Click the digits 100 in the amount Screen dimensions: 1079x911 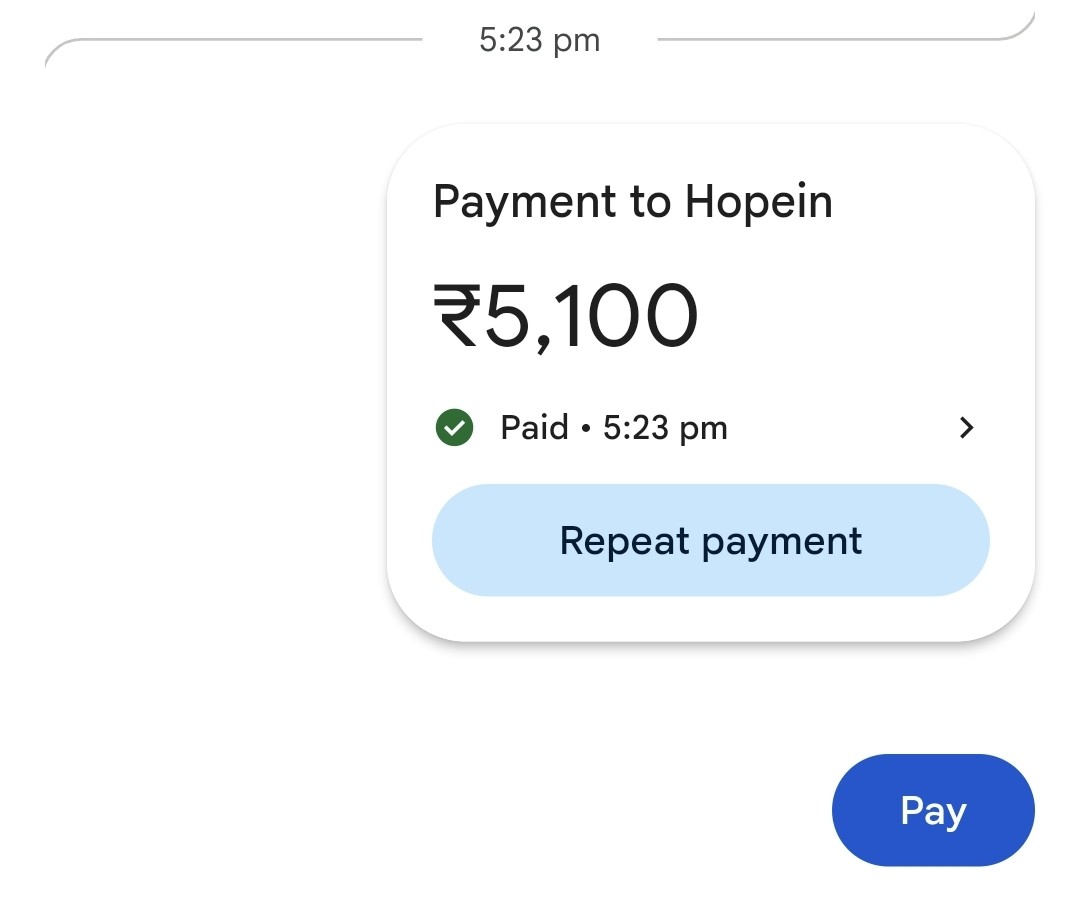628,316
